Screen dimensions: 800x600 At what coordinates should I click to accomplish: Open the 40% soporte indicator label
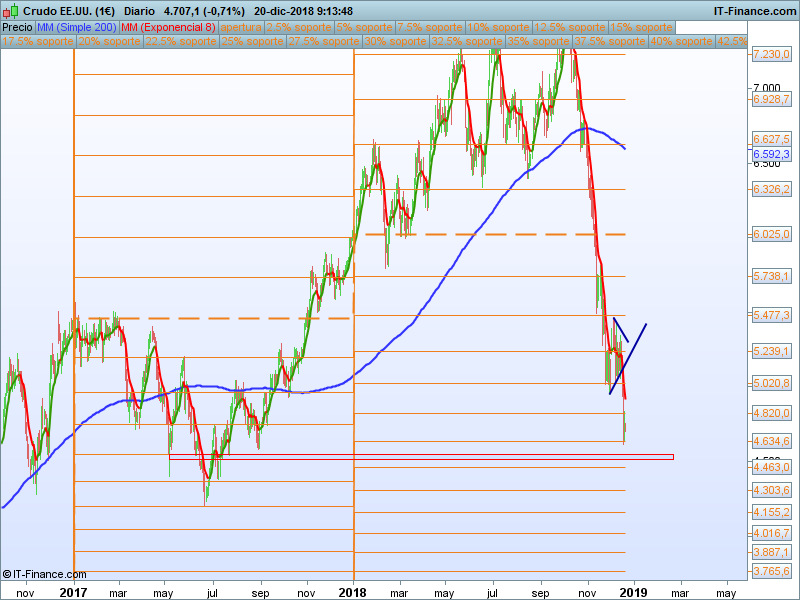tap(681, 41)
